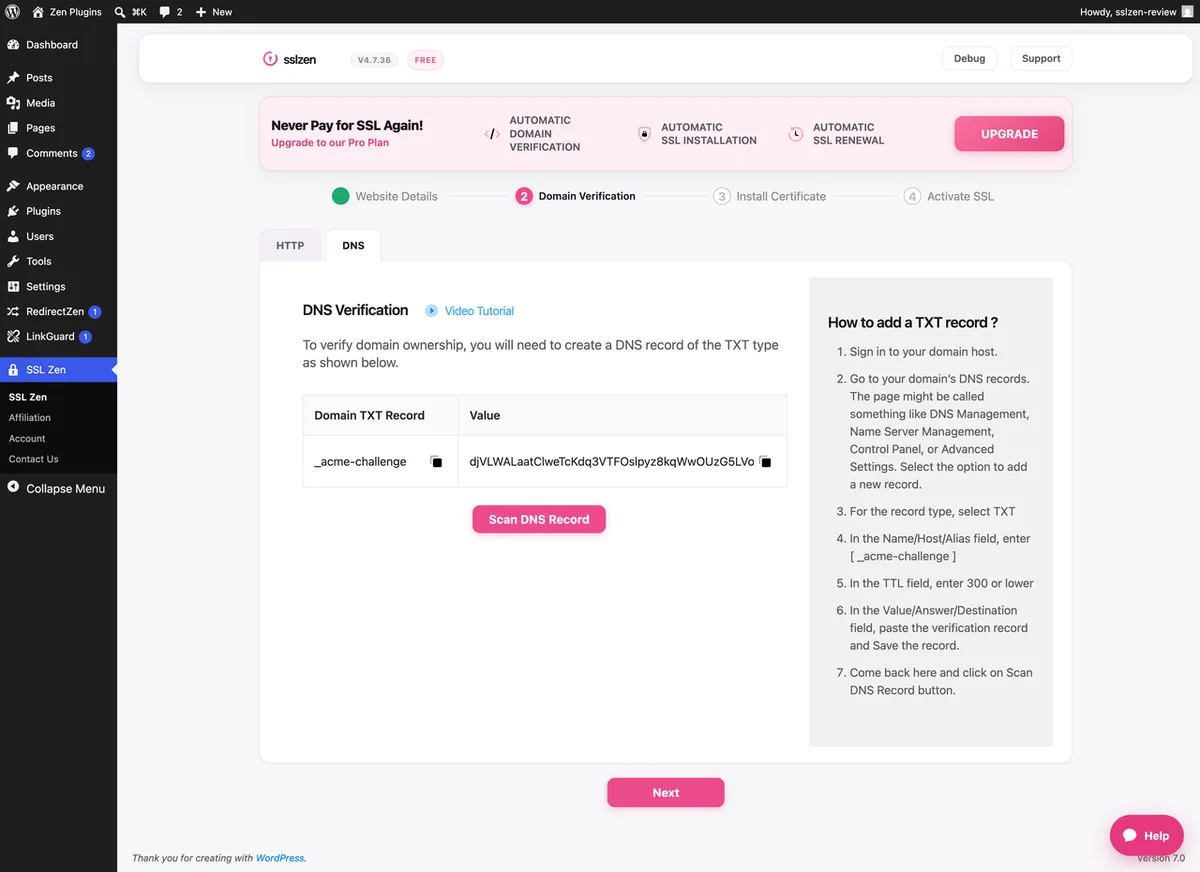Click the Pages icon in the sidebar
This screenshot has height=872, width=1200.
(x=13, y=128)
